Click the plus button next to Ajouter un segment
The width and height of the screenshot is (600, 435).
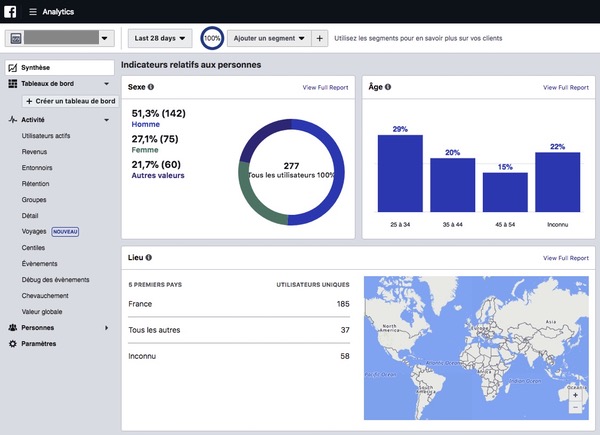pyautogui.click(x=319, y=38)
